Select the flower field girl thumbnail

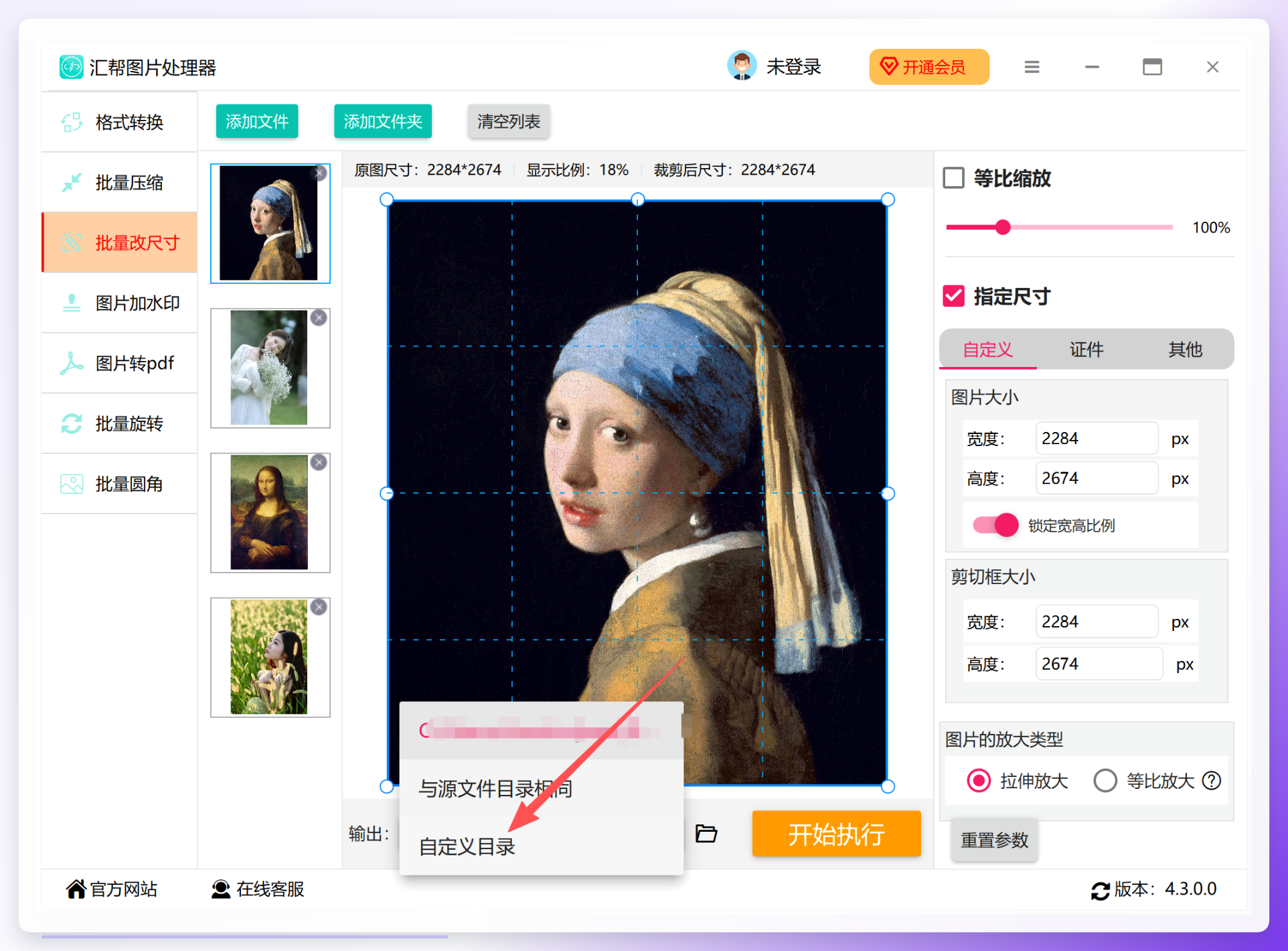[270, 657]
